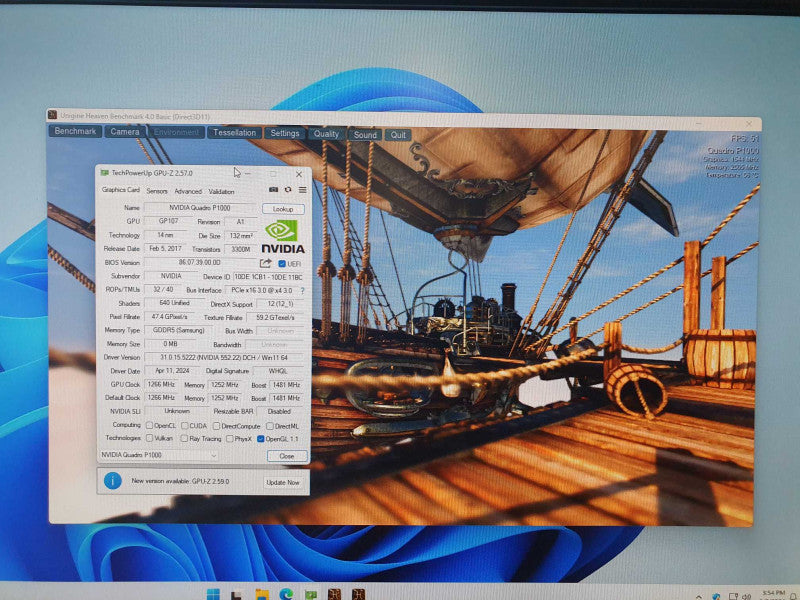Click the Driver Version field
This screenshot has height=600, width=800.
(224, 358)
